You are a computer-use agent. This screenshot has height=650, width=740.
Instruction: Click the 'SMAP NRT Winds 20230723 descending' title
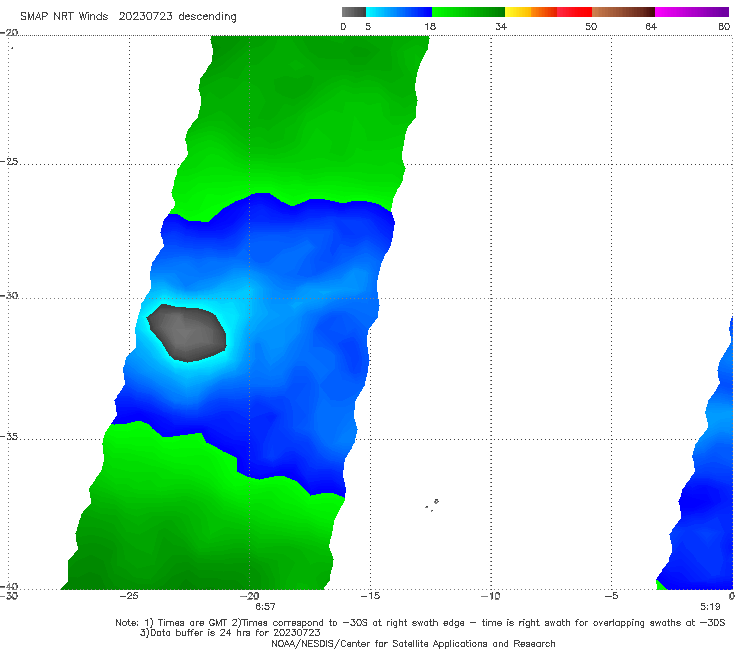point(128,17)
